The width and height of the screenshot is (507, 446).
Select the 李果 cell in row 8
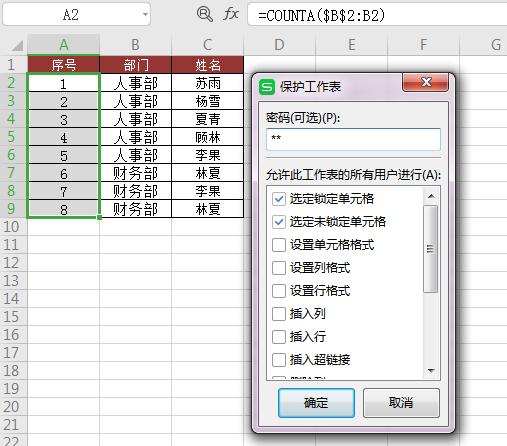[x=208, y=191]
